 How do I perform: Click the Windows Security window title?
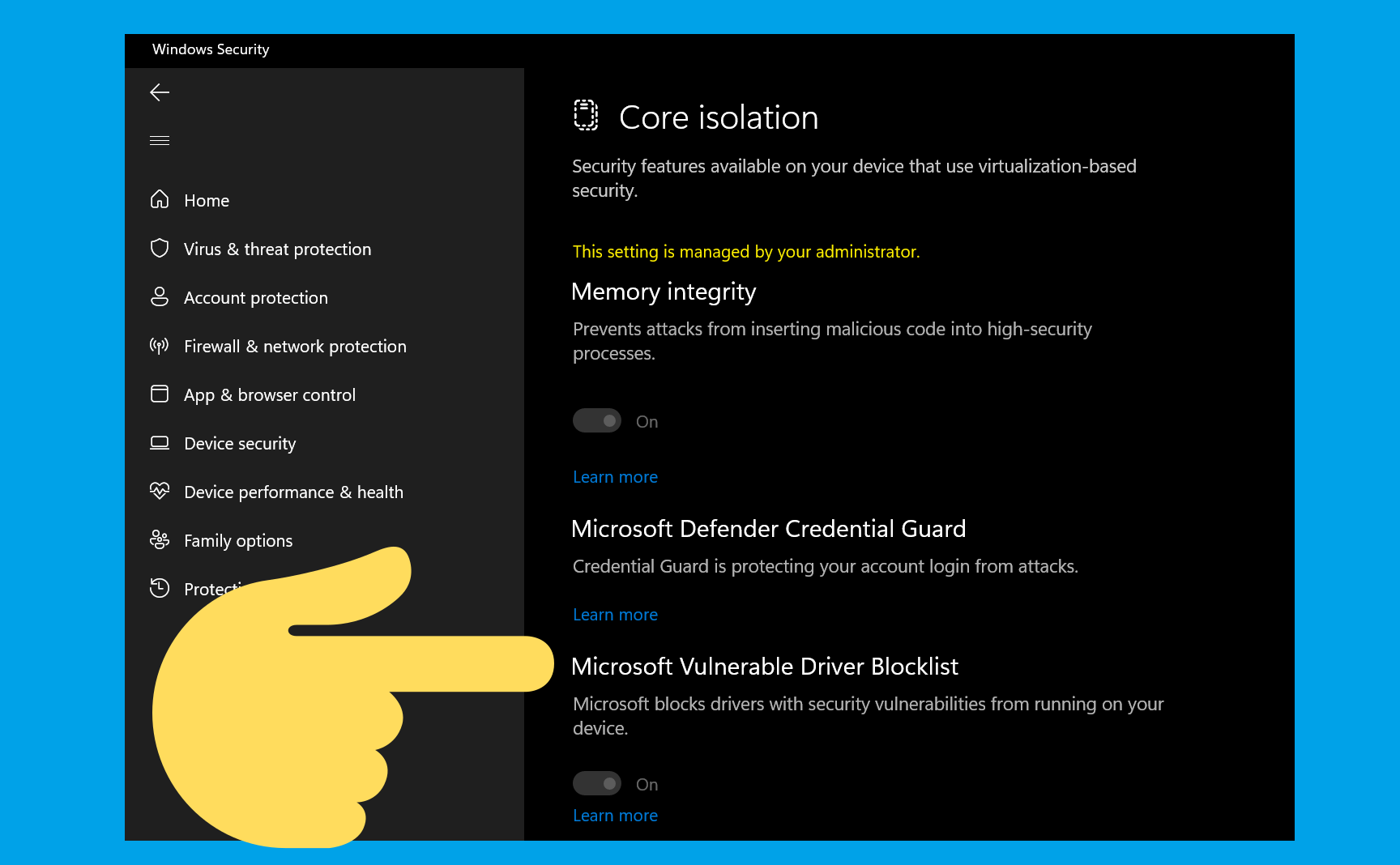pyautogui.click(x=211, y=49)
